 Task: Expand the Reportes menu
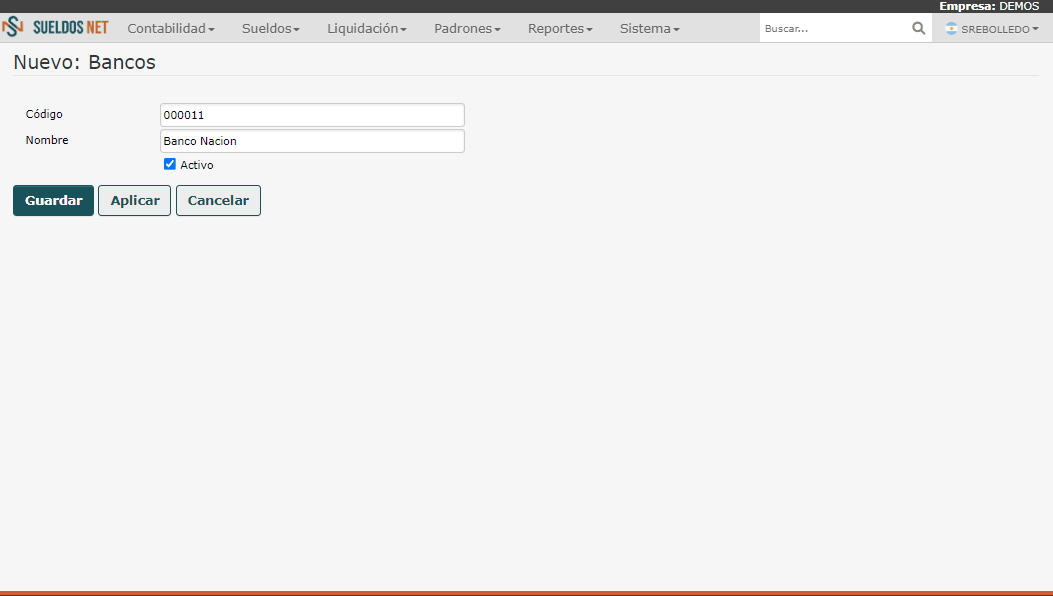(x=560, y=28)
